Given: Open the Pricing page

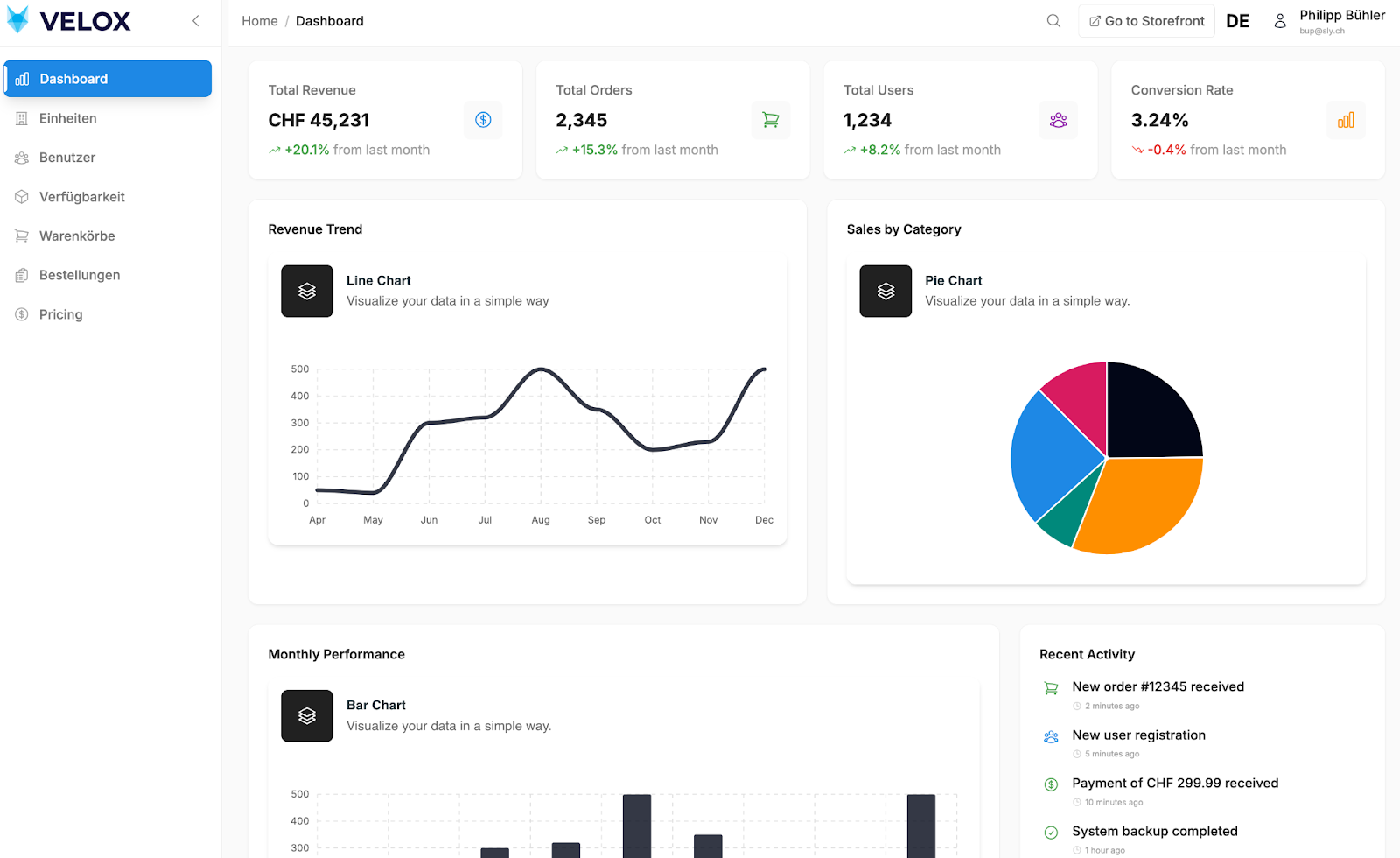Looking at the screenshot, I should coord(108,314).
